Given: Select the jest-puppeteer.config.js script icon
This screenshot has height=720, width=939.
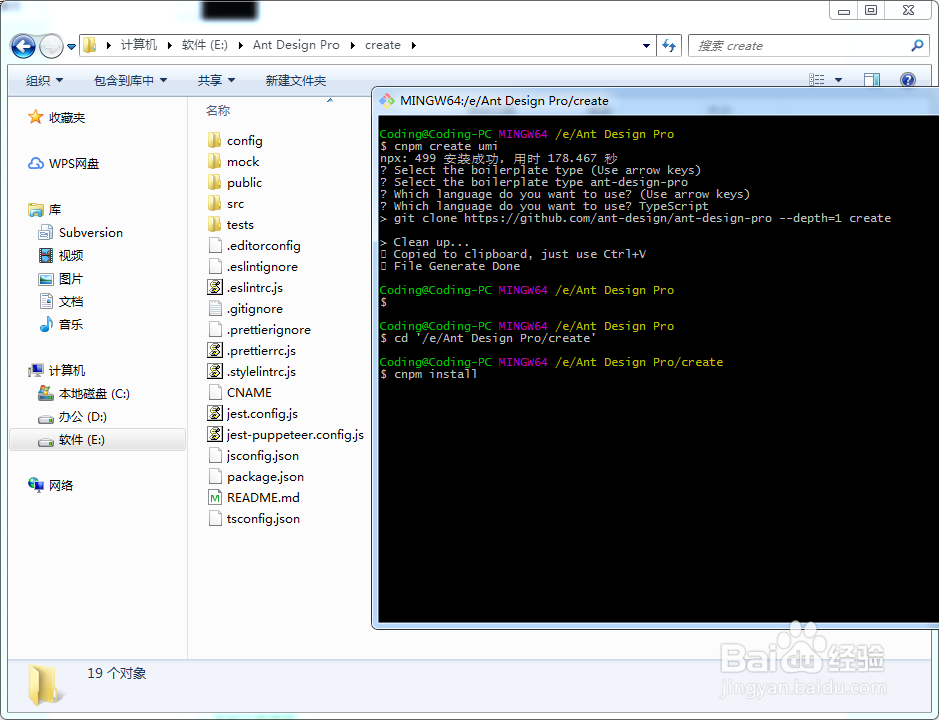Looking at the screenshot, I should tap(215, 434).
